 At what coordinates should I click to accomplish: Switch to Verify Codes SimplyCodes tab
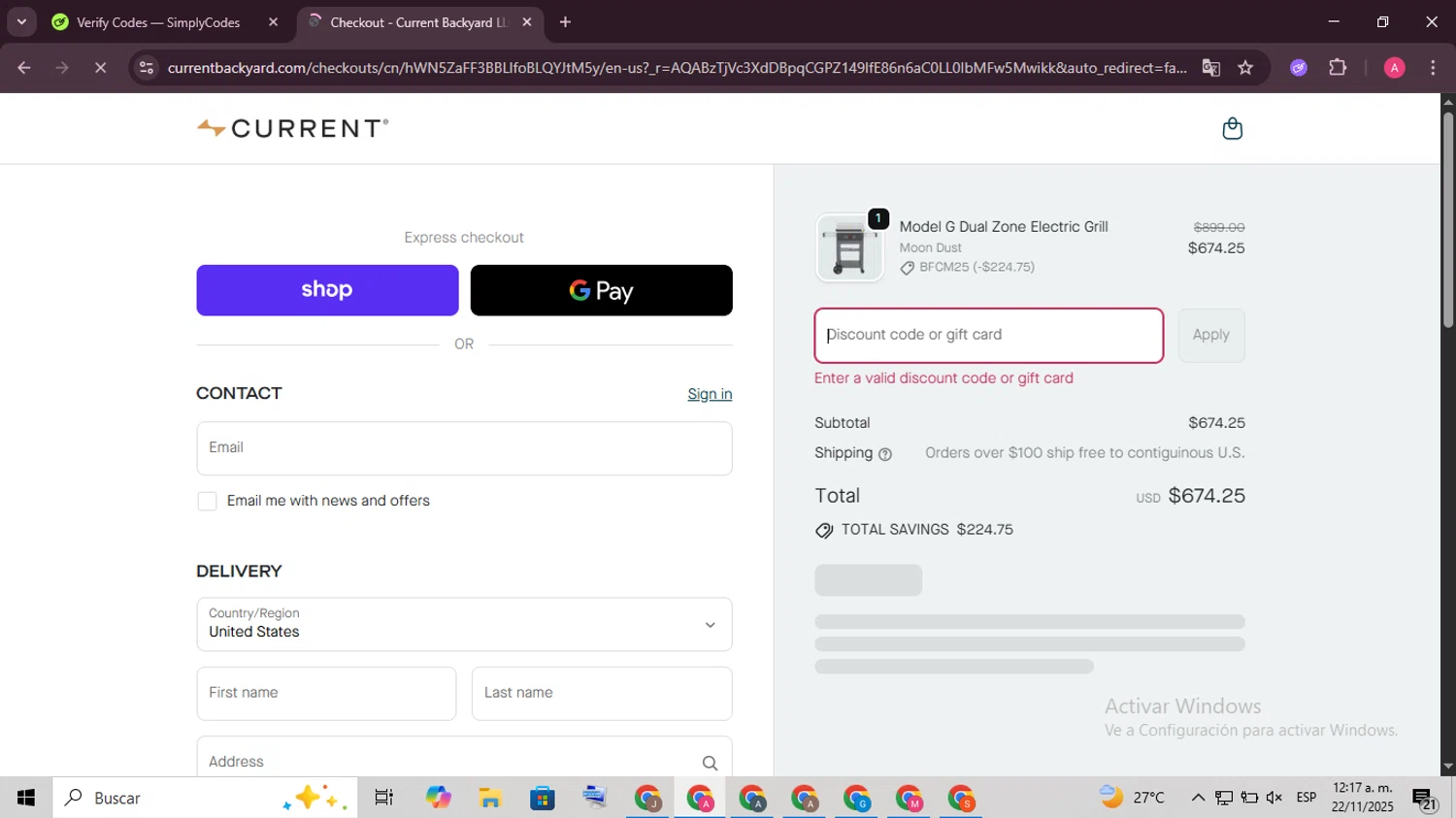[160, 22]
